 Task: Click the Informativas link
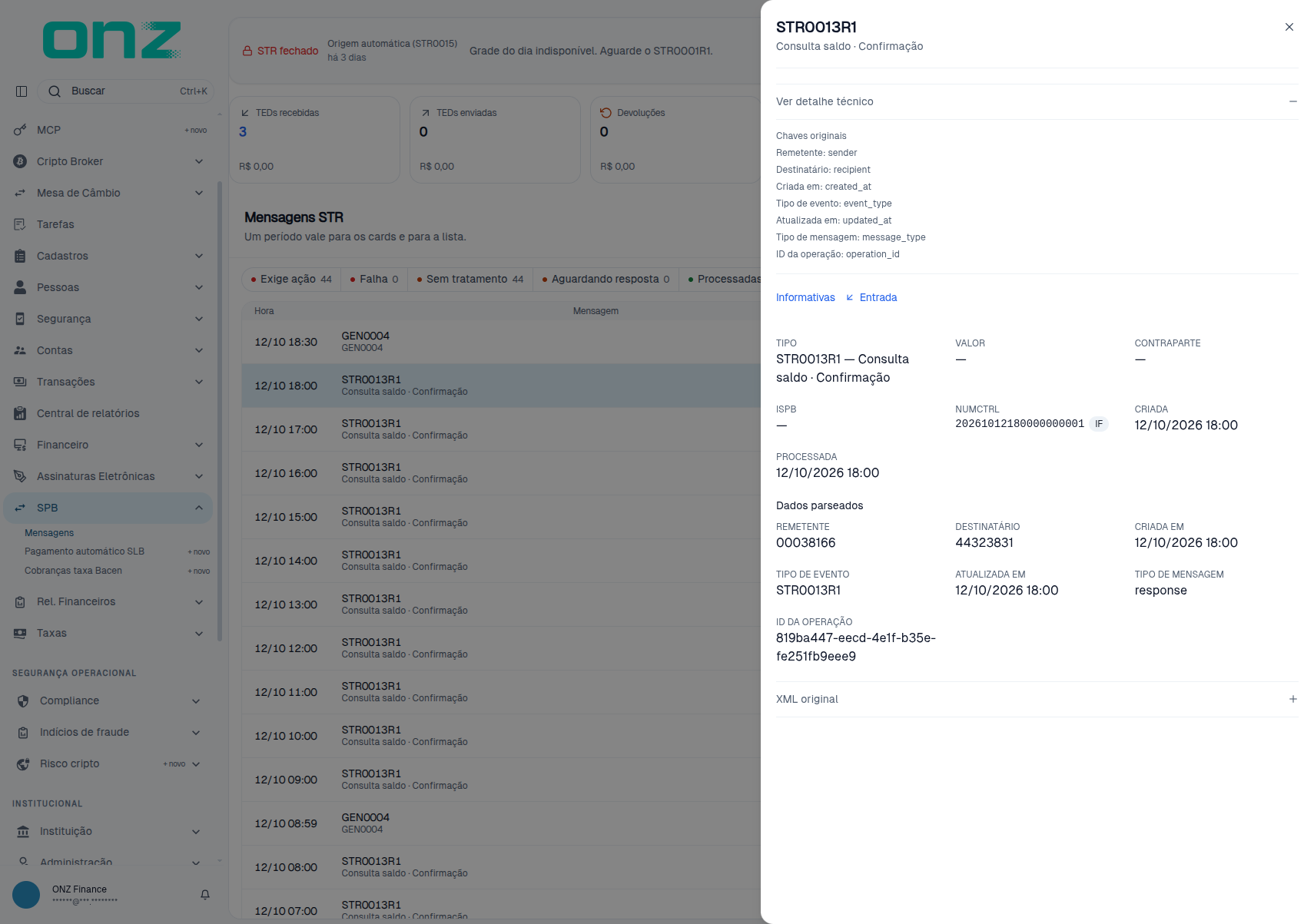tap(805, 298)
